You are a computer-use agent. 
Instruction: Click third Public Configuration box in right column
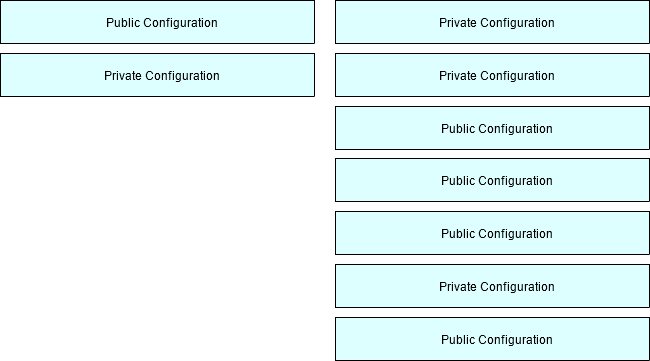(x=492, y=233)
